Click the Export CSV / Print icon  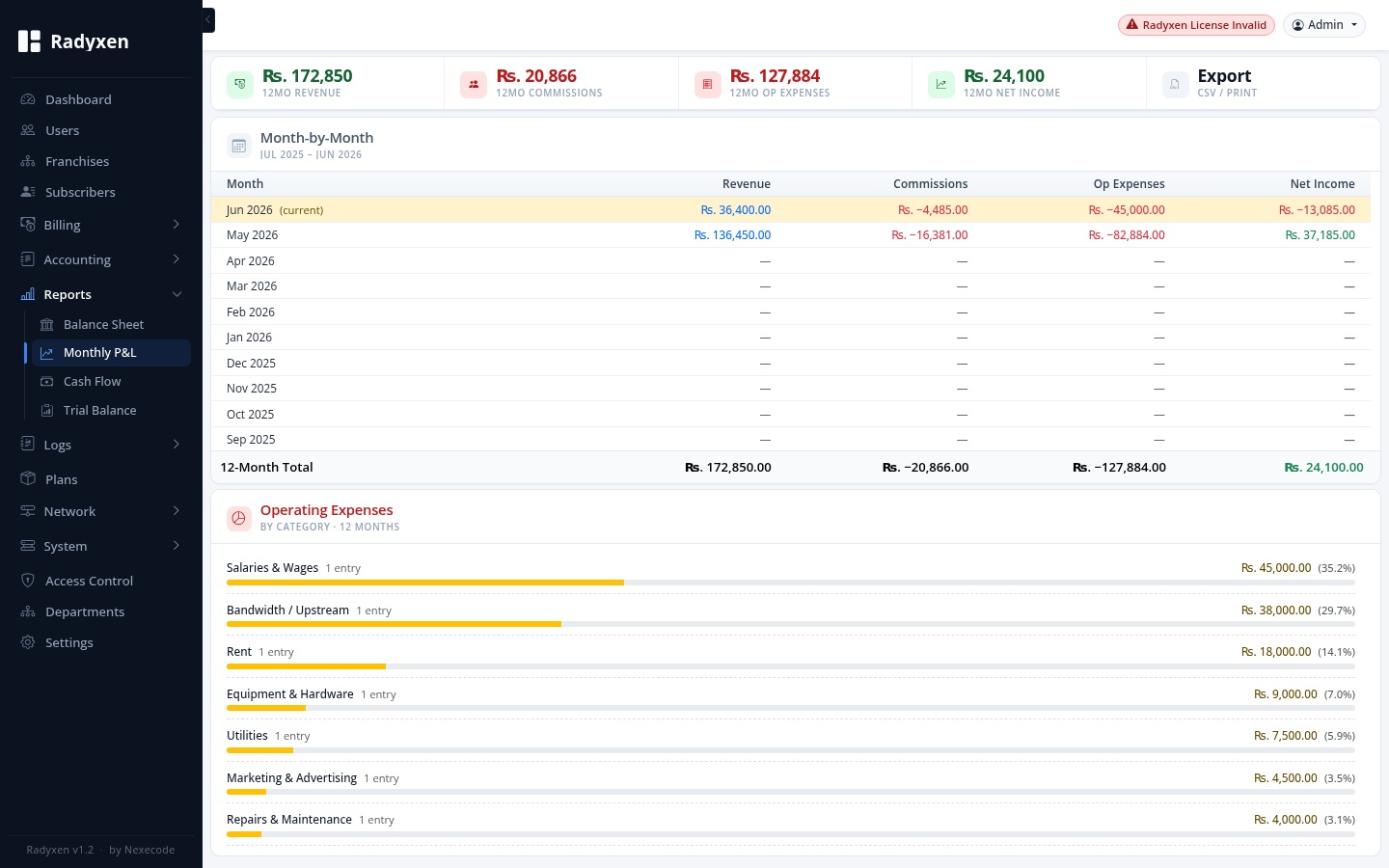coord(1175,85)
